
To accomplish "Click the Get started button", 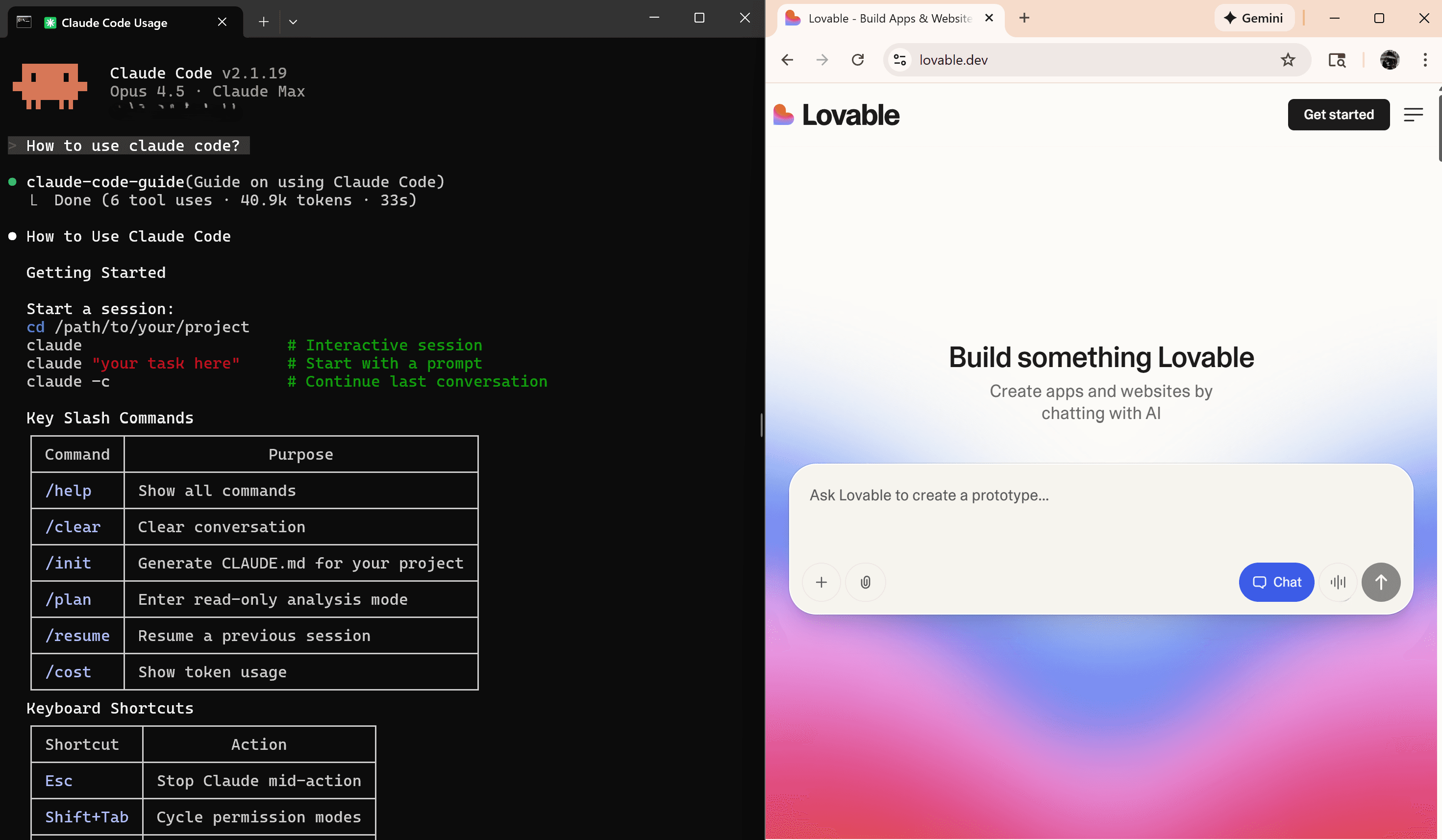I will (1339, 115).
